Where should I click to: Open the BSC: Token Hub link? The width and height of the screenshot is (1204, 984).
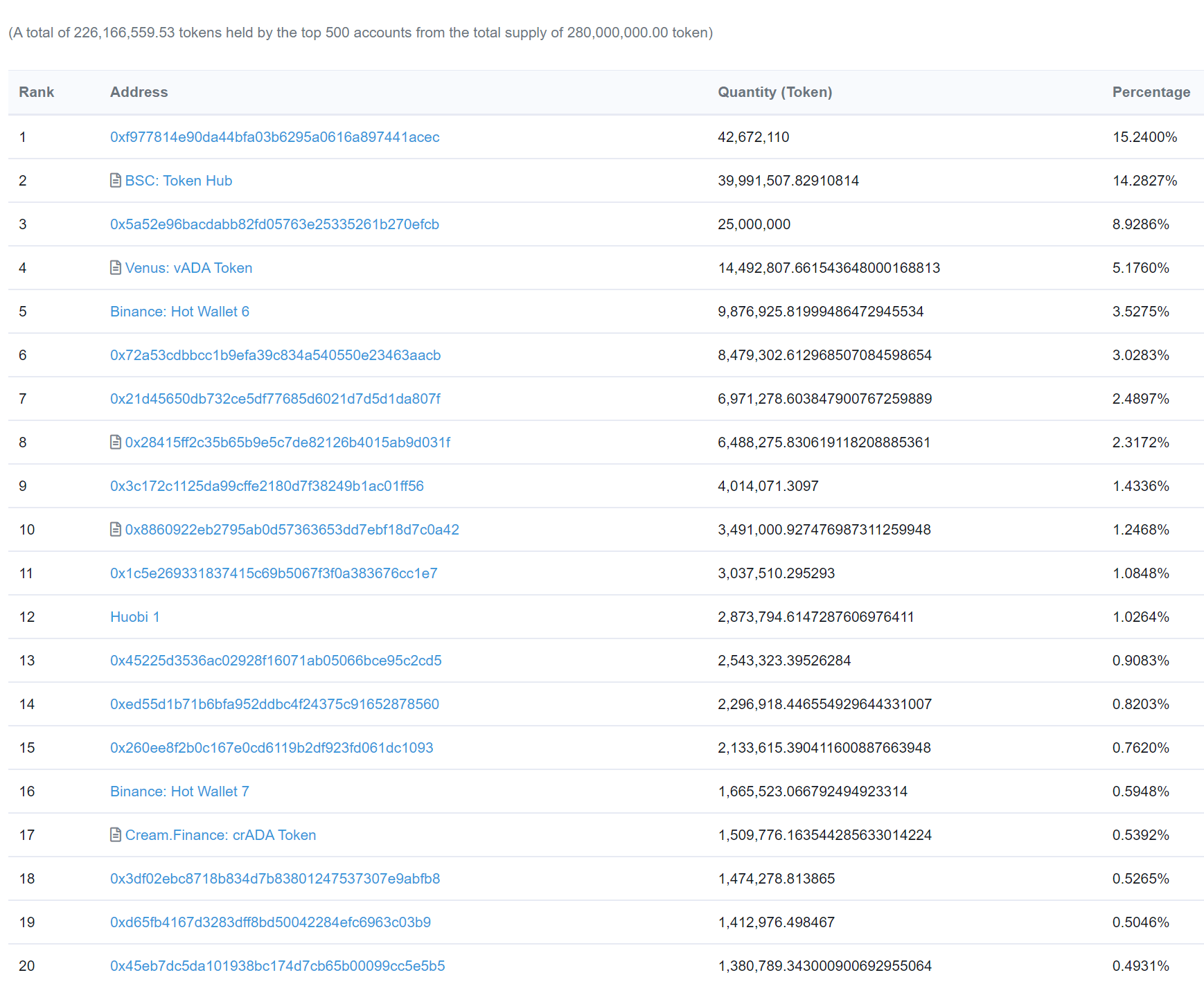tap(179, 181)
